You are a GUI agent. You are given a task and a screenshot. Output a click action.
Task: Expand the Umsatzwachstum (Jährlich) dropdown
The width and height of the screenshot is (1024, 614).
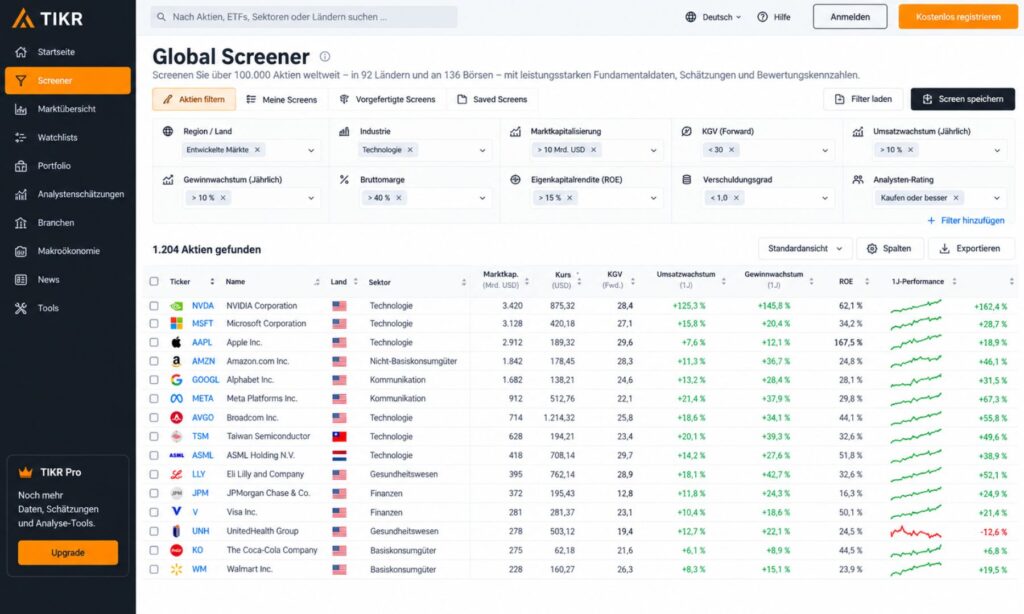click(997, 150)
